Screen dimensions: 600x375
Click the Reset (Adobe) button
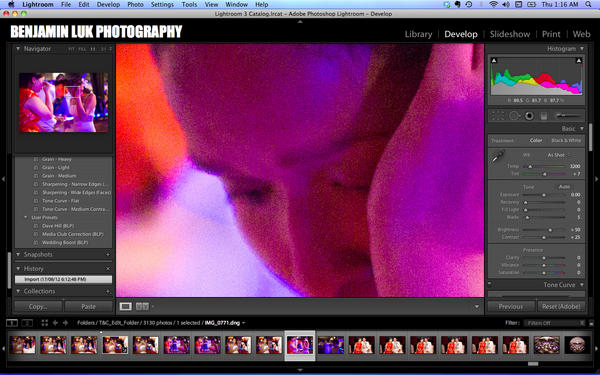click(561, 307)
